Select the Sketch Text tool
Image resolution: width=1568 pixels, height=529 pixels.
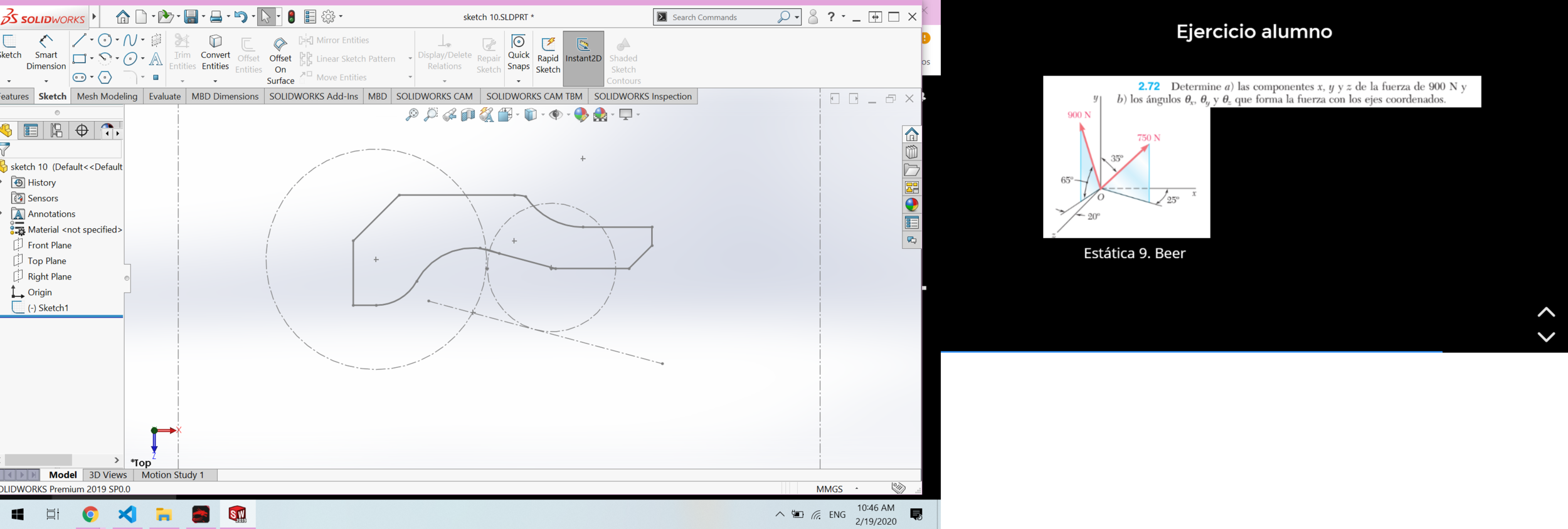pos(156,59)
